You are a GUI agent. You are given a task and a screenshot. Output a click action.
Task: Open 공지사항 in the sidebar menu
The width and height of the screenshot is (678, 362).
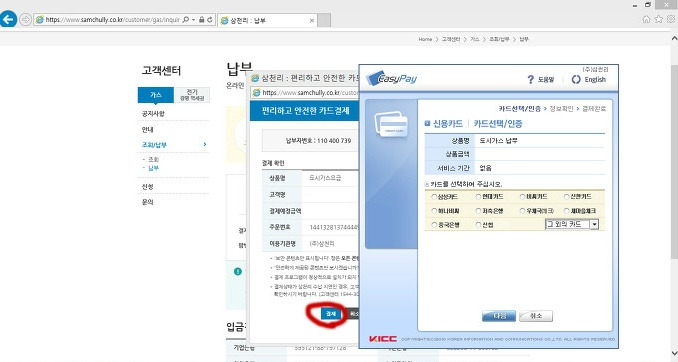(x=153, y=113)
